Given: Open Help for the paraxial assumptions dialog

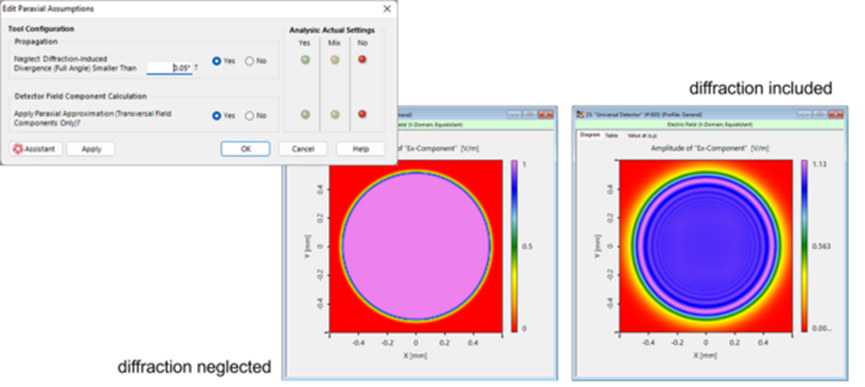Looking at the screenshot, I should pyautogui.click(x=360, y=149).
